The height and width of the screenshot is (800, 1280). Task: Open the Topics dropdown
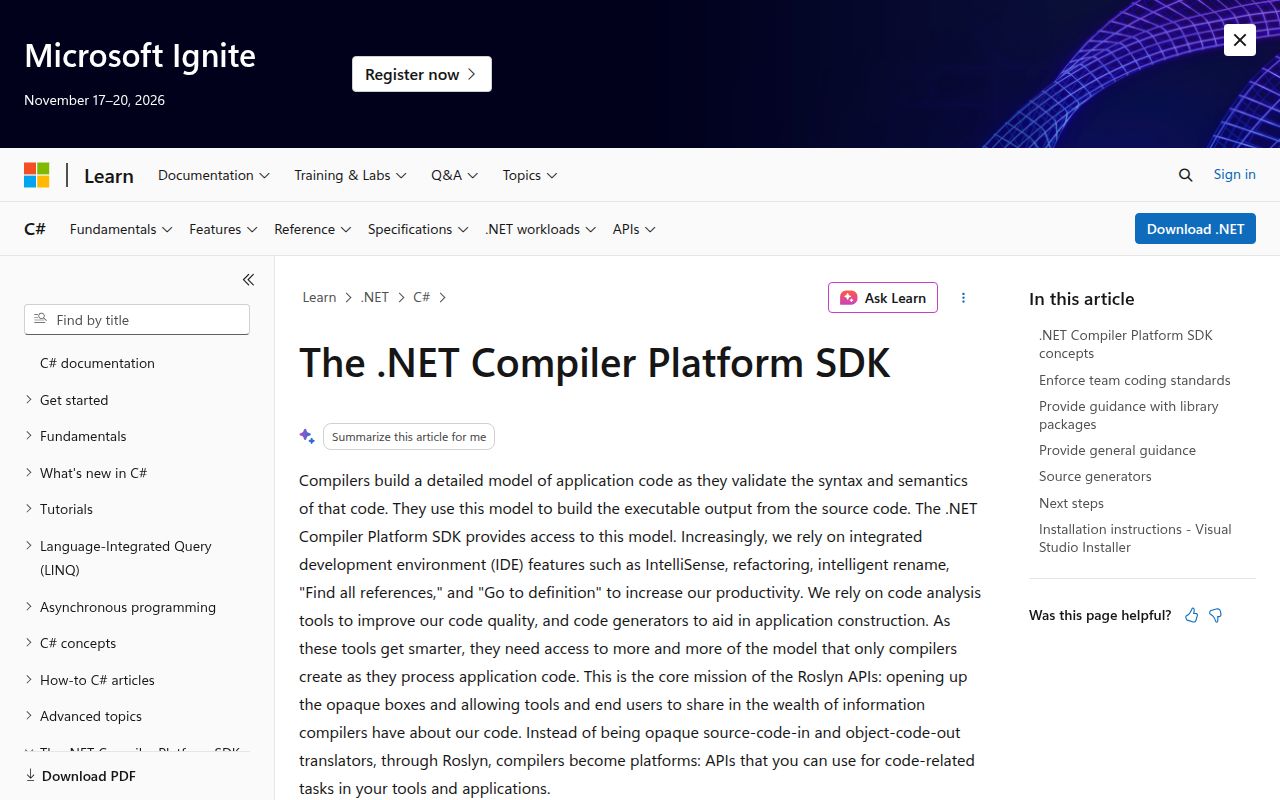click(x=530, y=175)
